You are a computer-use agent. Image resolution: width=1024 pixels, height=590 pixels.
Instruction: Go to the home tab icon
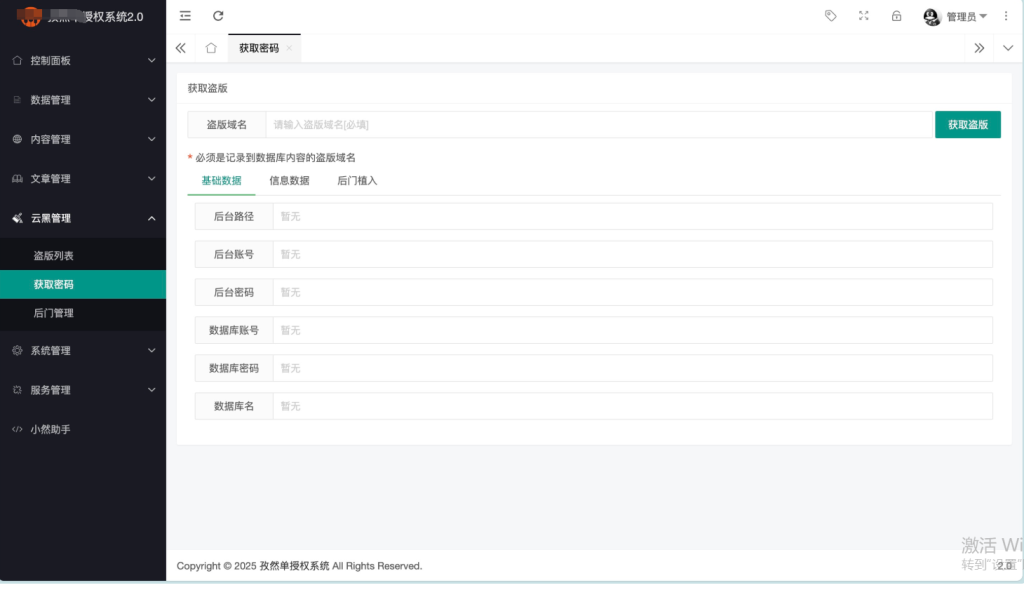(211, 48)
